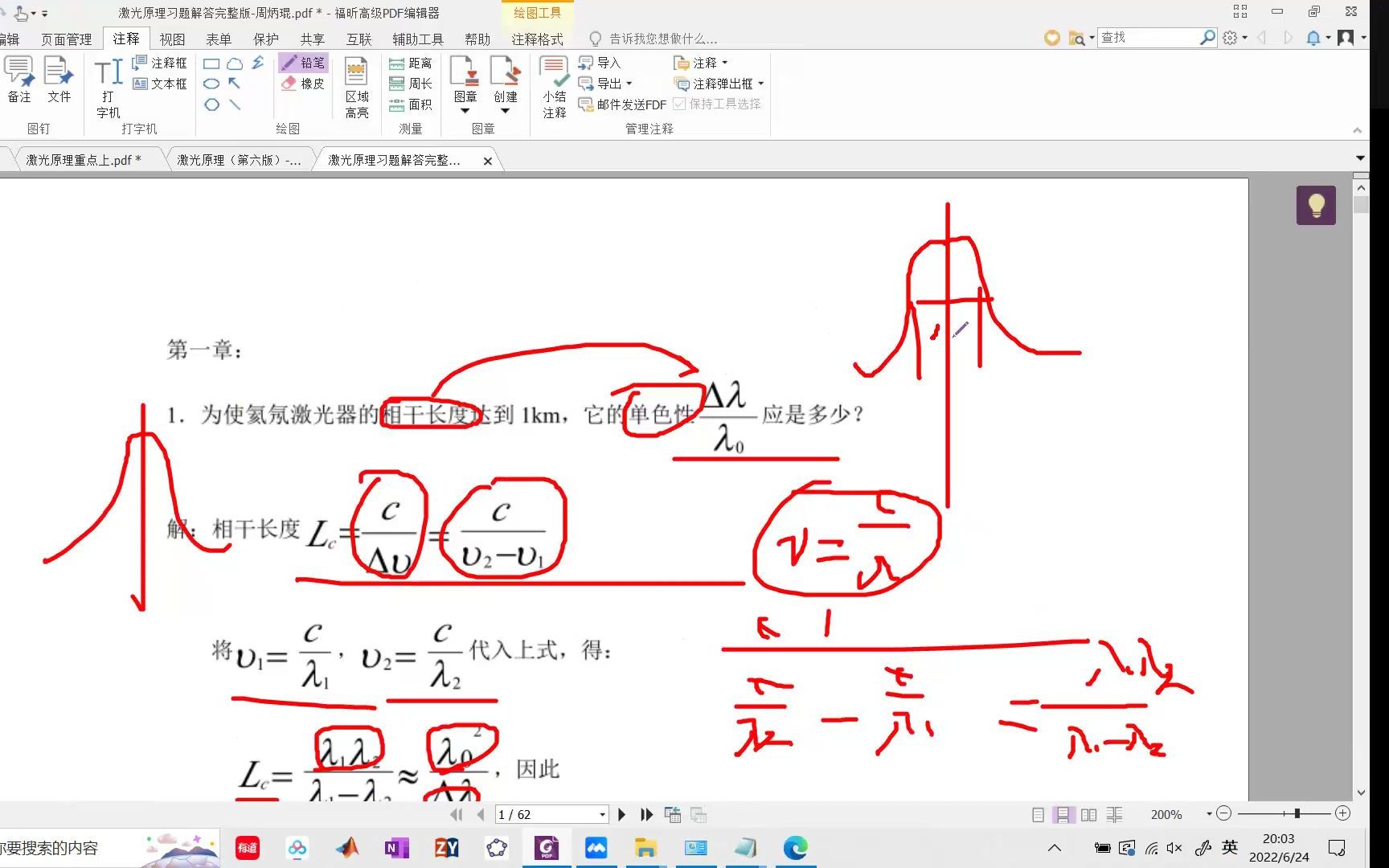Select the 面积 area measure tool
This screenshot has width=1389, height=868.
pyautogui.click(x=411, y=104)
